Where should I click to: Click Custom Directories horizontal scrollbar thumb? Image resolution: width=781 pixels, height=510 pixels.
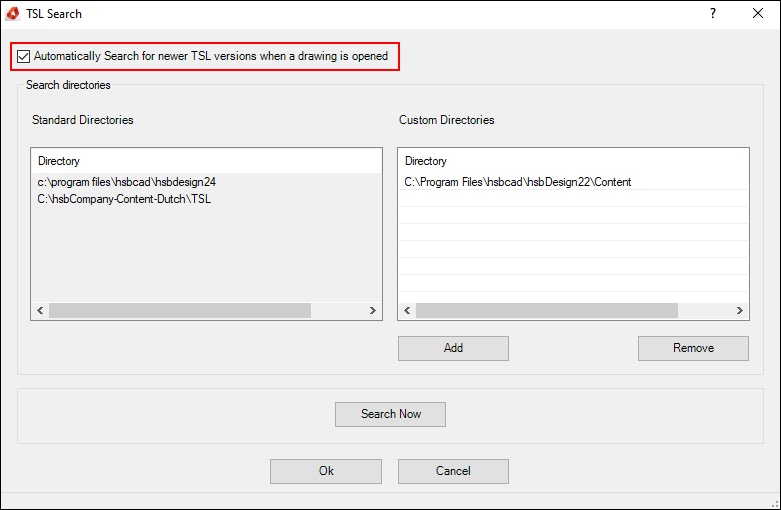tap(547, 310)
